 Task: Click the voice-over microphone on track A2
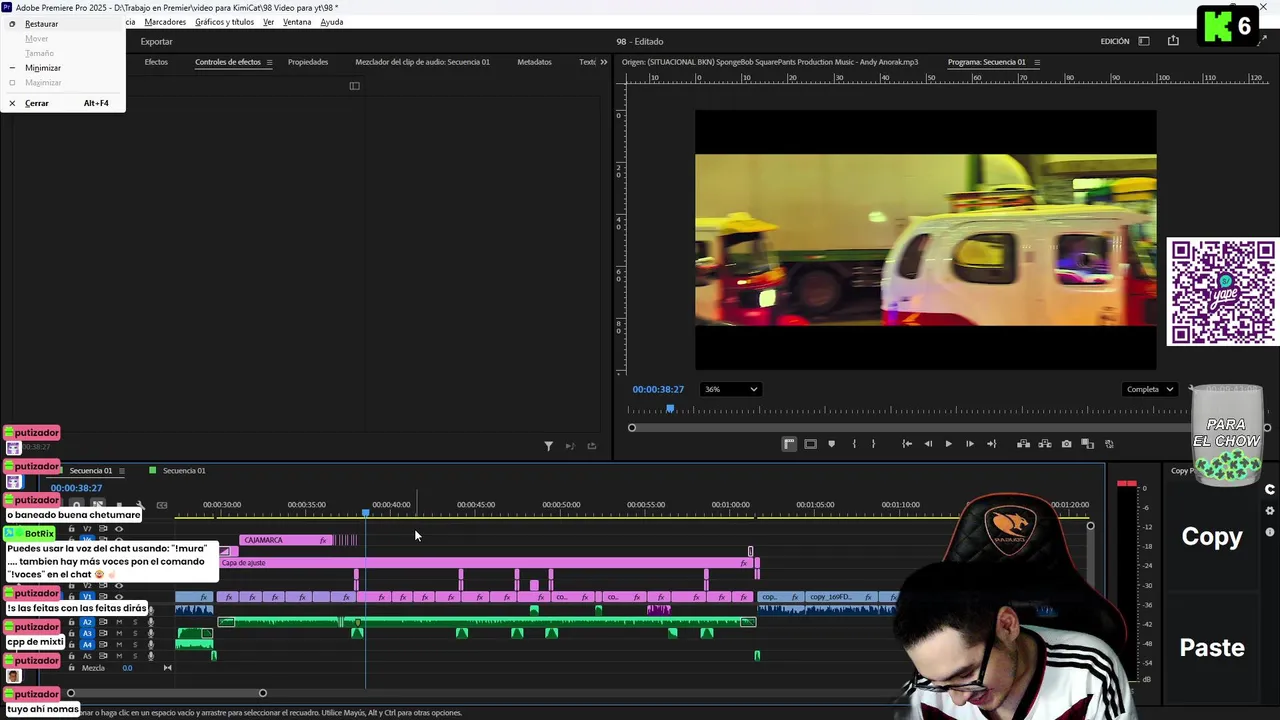pyautogui.click(x=151, y=622)
